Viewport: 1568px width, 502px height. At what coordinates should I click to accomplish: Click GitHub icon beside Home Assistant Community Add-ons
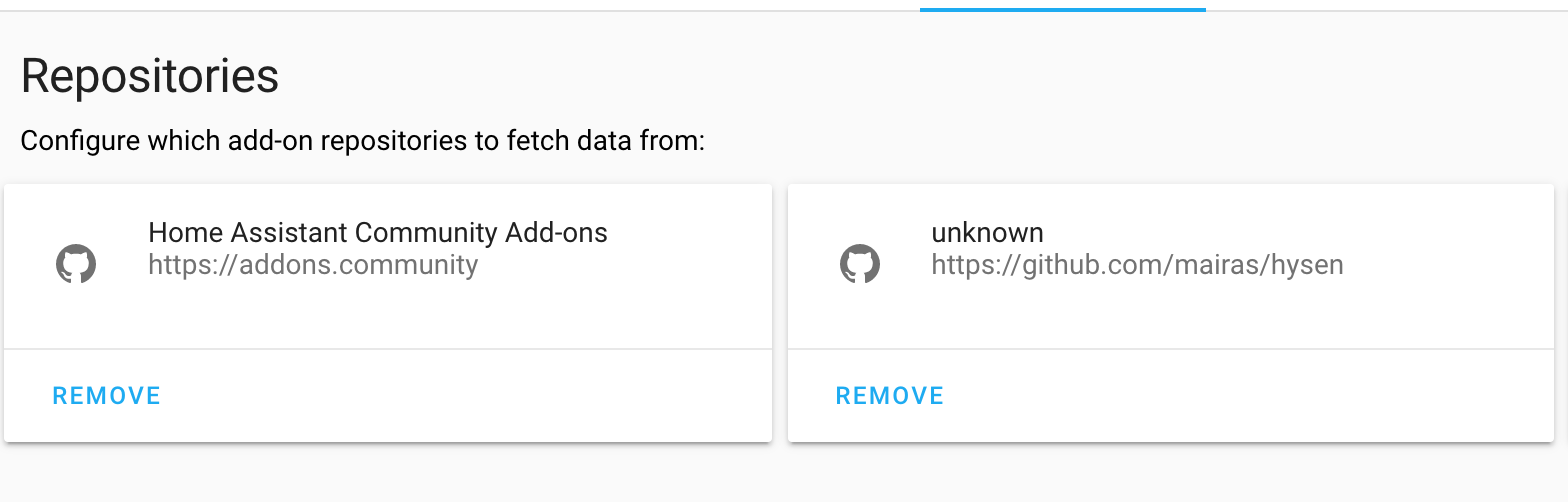[75, 264]
